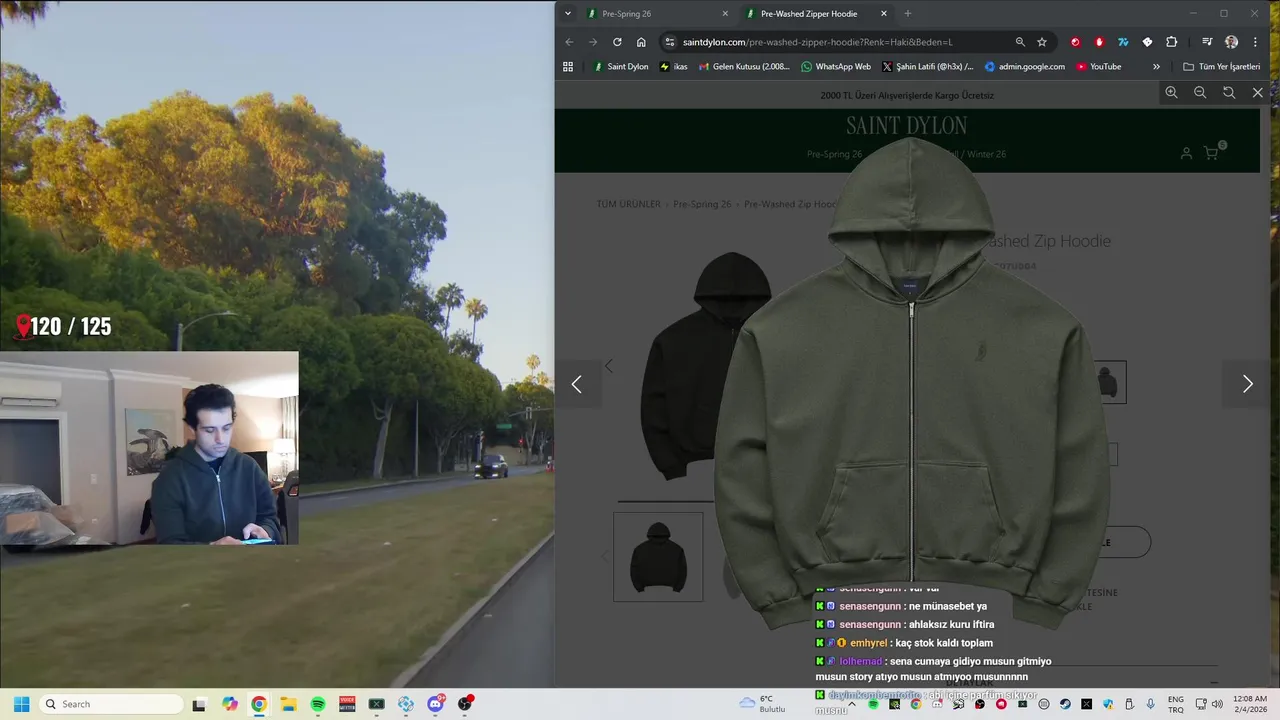Click the Windows taskbar Search box

(x=111, y=704)
